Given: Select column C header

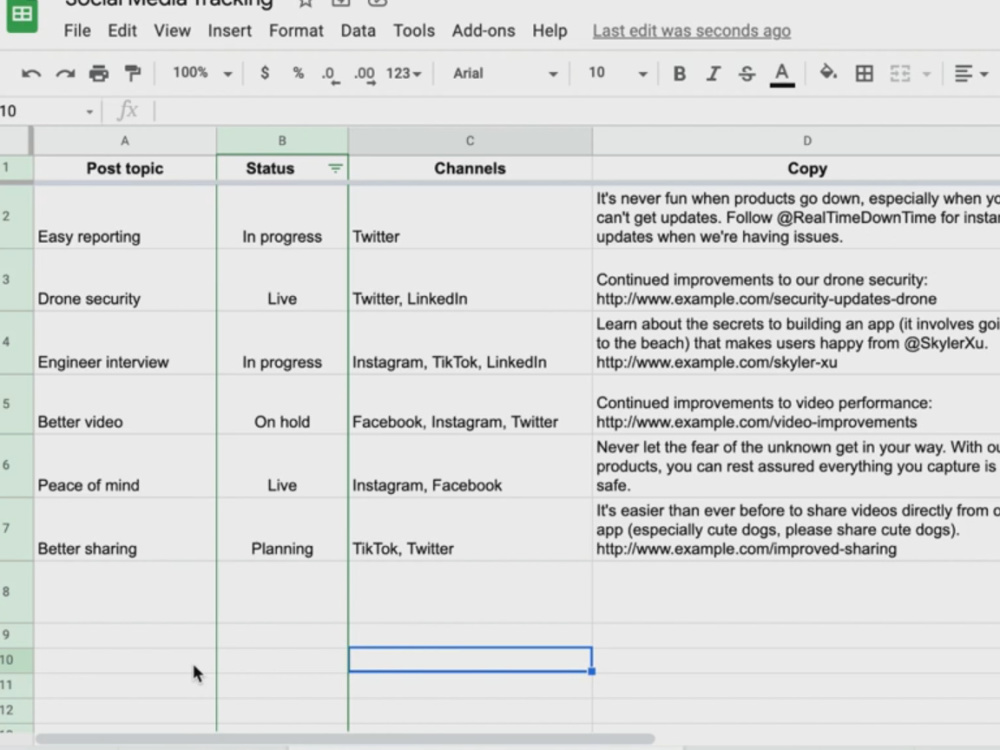Looking at the screenshot, I should coord(470,141).
